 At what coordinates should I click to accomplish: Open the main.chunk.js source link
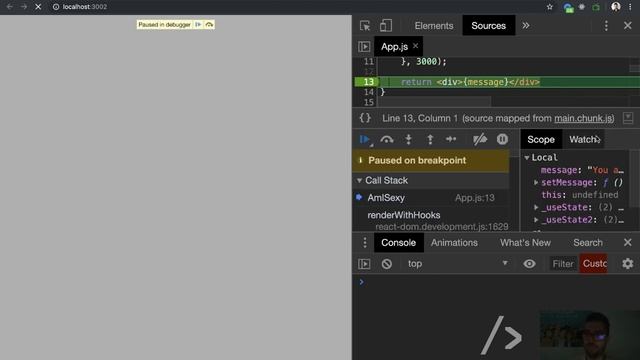point(584,118)
